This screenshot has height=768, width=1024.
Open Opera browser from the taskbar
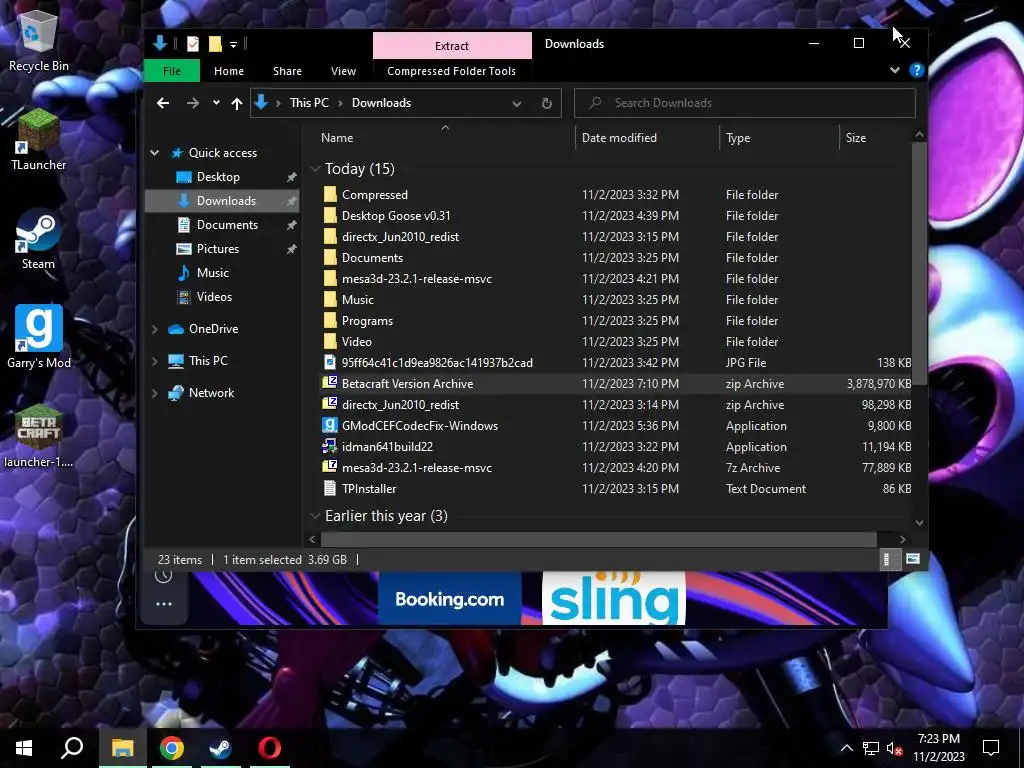pos(270,748)
